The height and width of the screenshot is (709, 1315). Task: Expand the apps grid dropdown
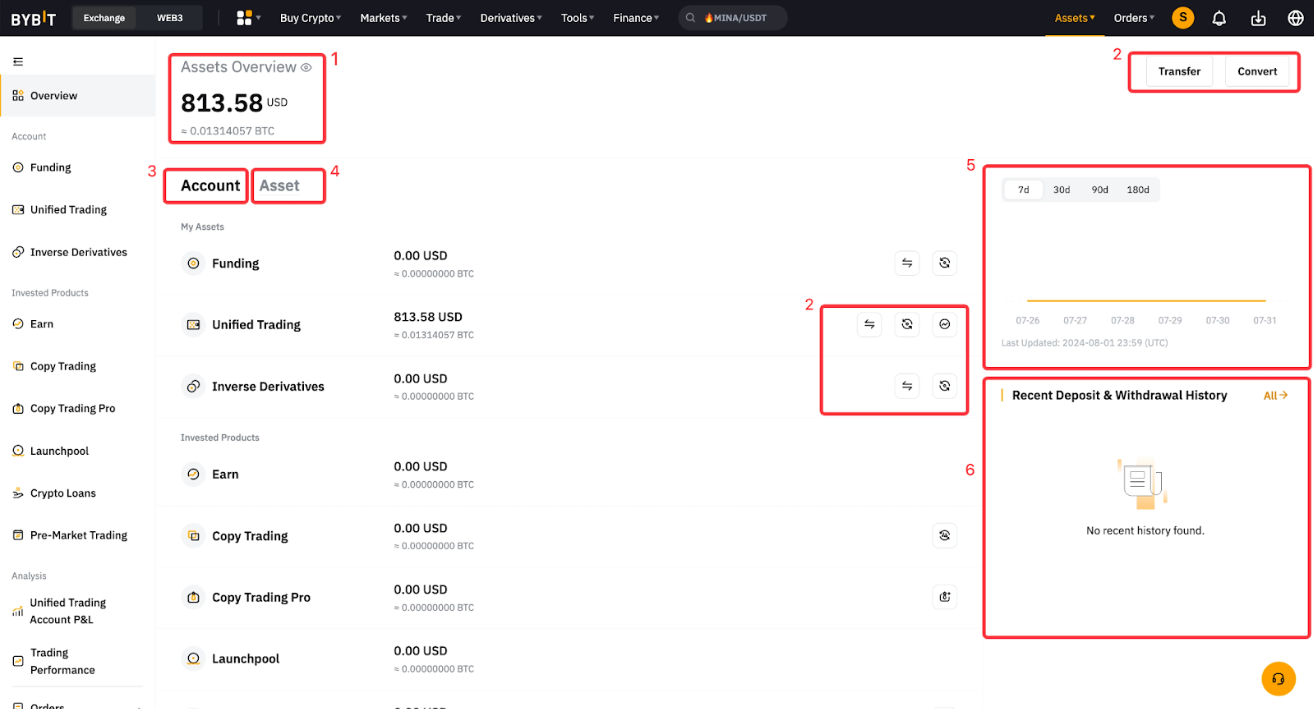(248, 18)
